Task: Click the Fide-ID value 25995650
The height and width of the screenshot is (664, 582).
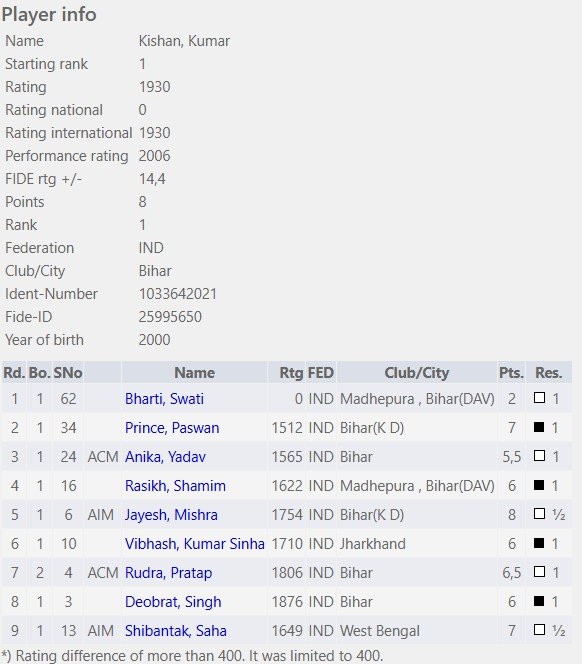Action: [x=170, y=317]
